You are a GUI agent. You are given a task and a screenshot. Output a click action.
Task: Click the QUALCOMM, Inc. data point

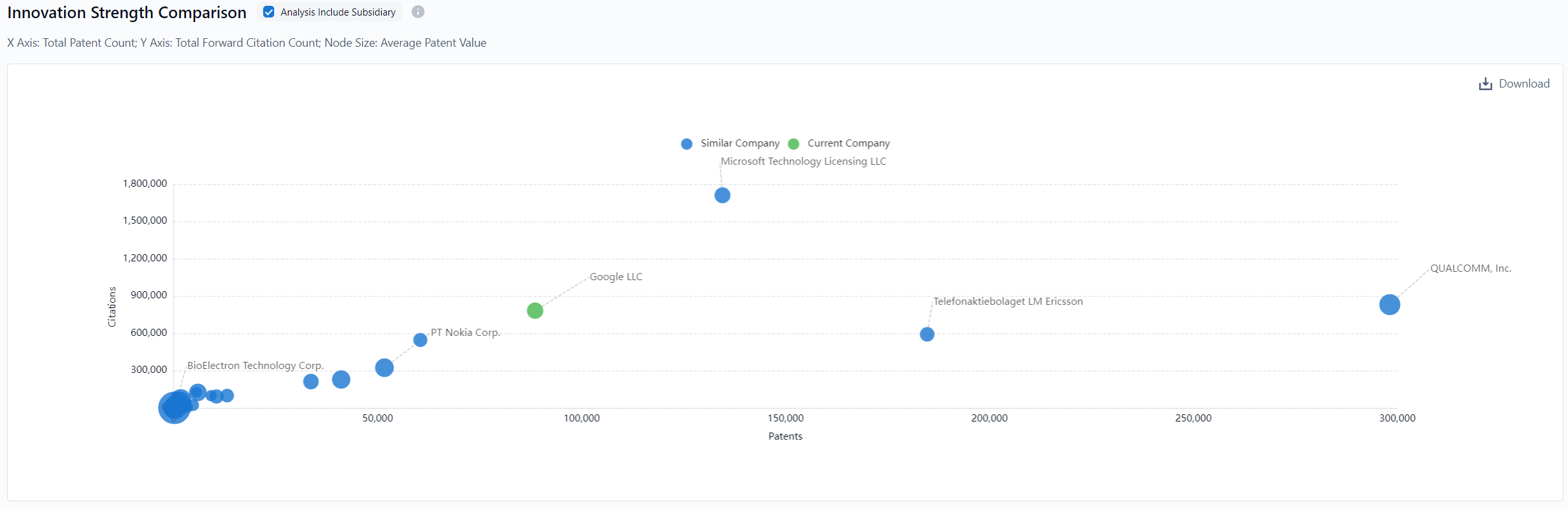tap(1389, 304)
